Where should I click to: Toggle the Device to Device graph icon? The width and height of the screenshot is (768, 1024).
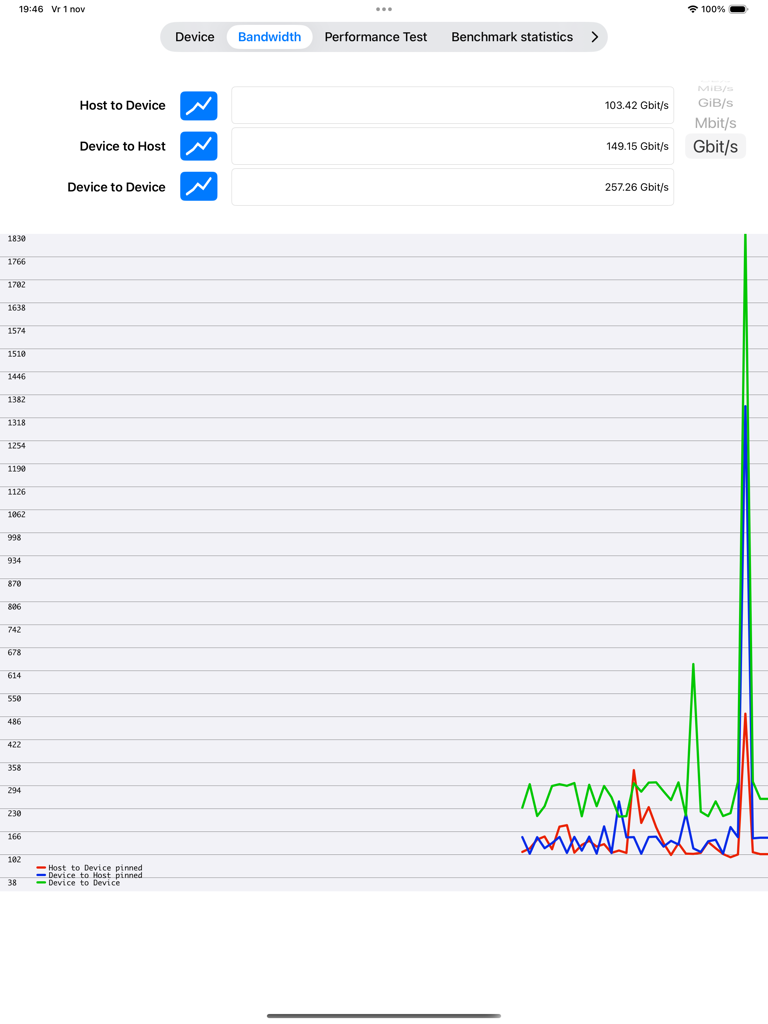(x=199, y=187)
